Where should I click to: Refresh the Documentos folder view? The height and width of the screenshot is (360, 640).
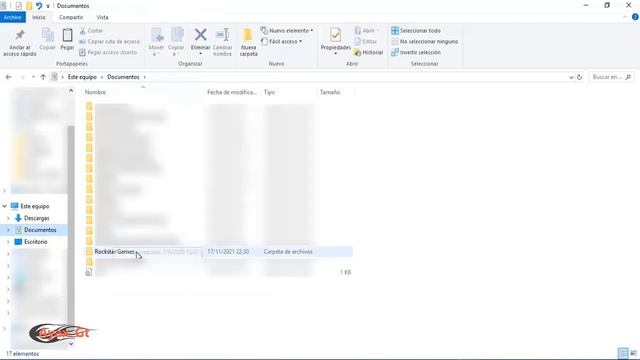pos(579,77)
